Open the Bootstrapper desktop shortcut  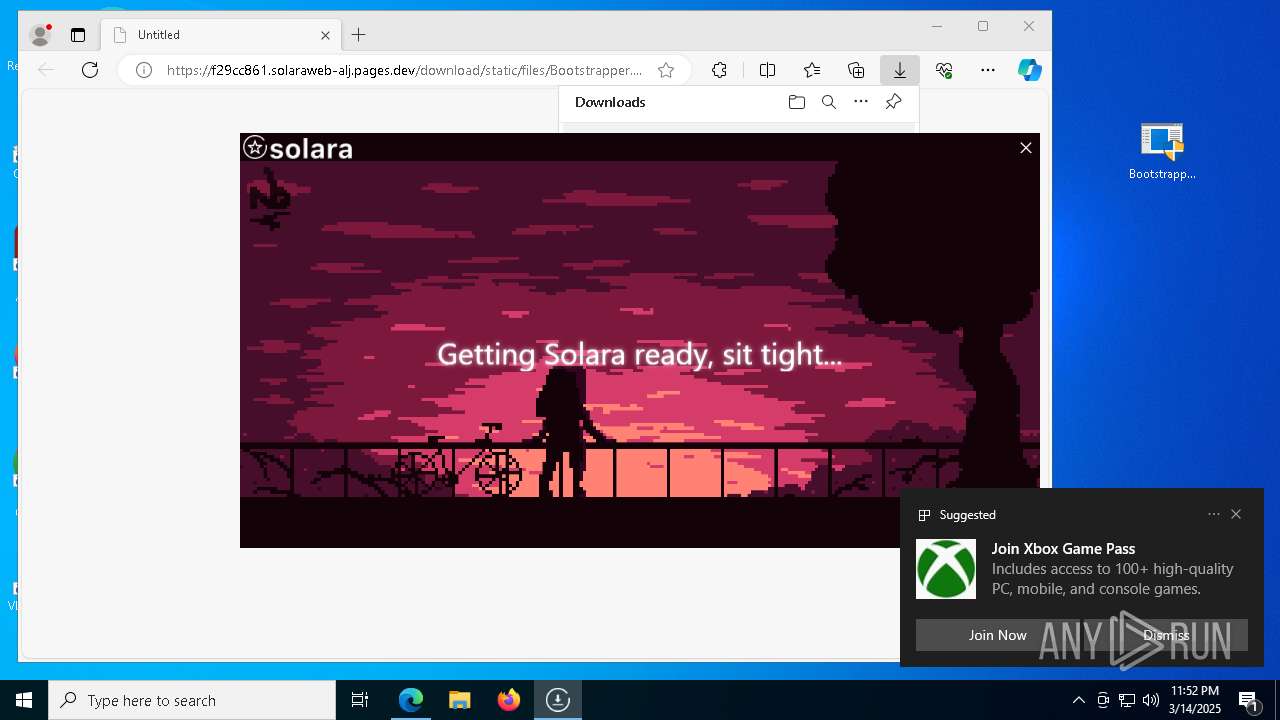click(x=1162, y=152)
